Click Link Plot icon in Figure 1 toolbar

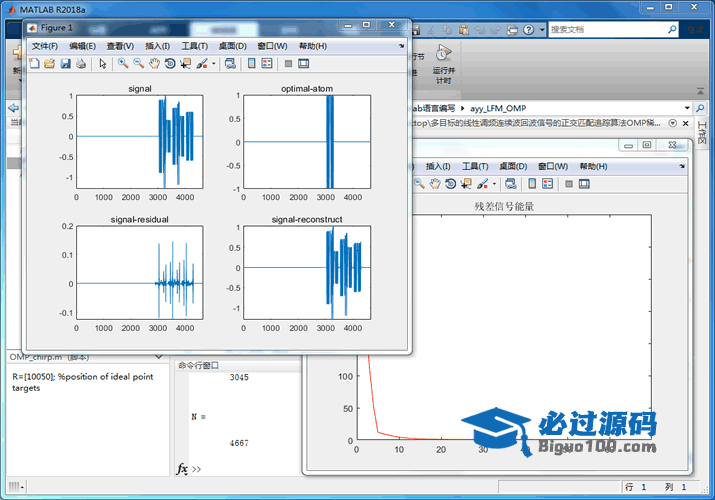pyautogui.click(x=231, y=64)
